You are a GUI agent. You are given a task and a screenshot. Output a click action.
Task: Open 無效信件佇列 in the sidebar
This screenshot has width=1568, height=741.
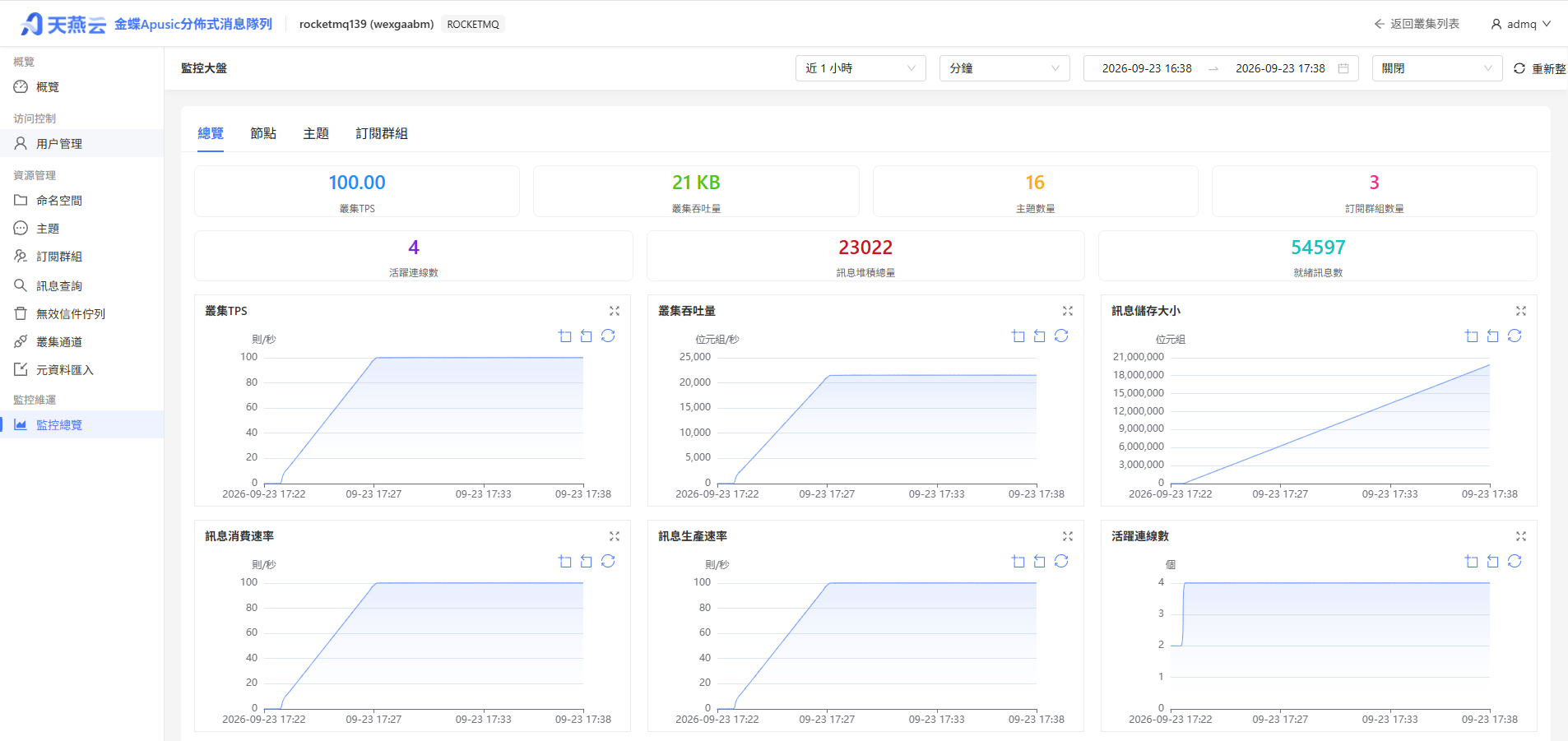tap(82, 313)
